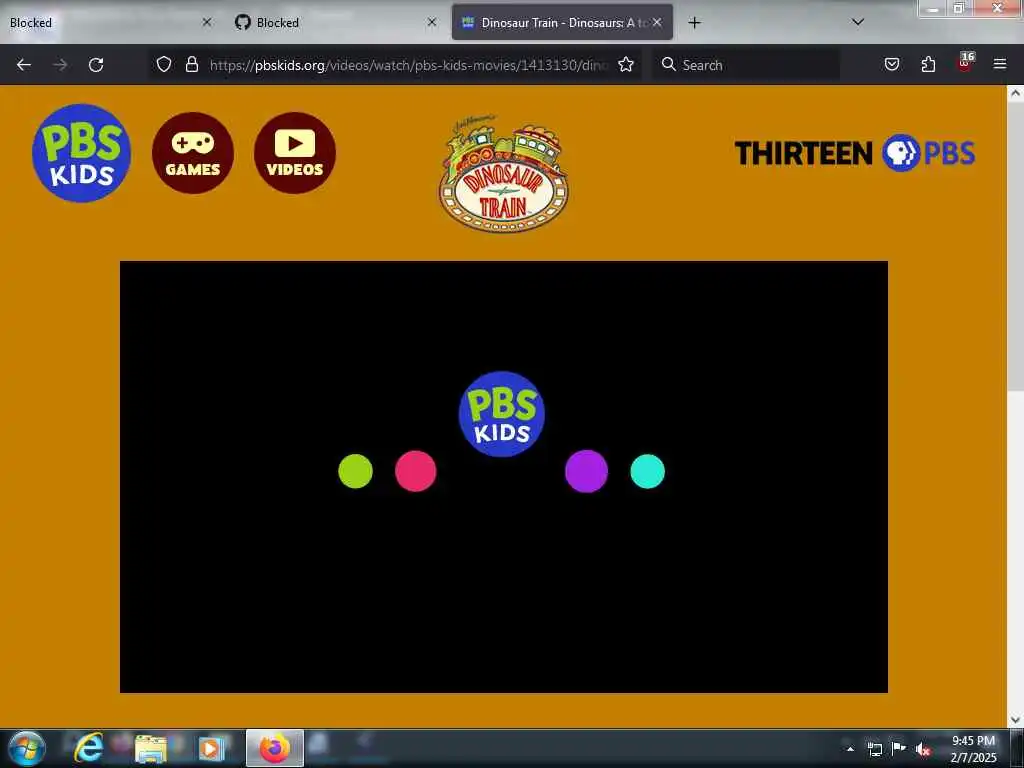The width and height of the screenshot is (1024, 768).
Task: Open the PBS Kids home logo
Action: click(x=82, y=153)
